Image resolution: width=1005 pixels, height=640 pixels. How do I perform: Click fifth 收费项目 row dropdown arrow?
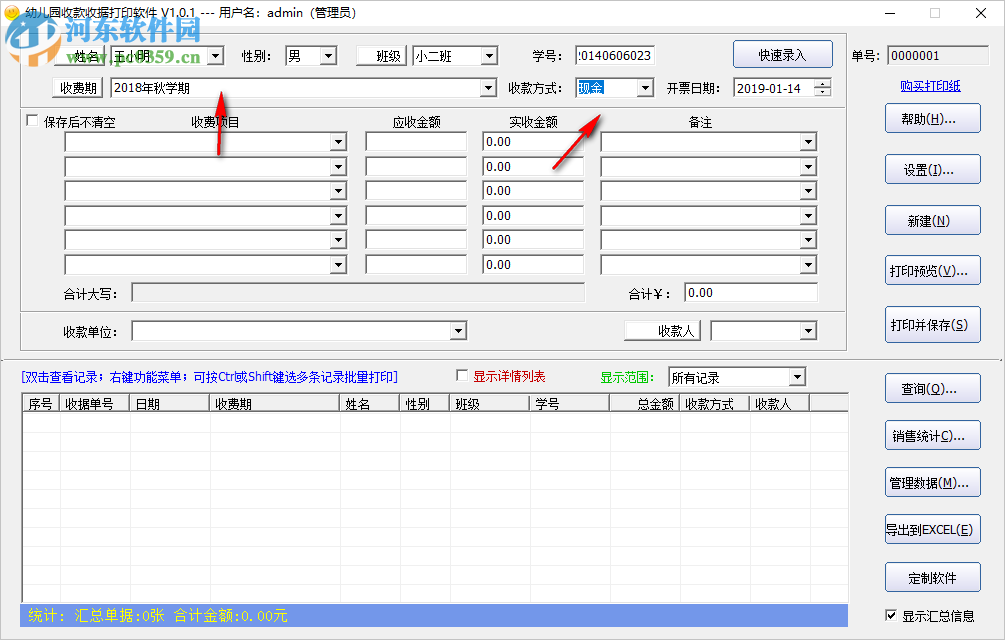point(338,240)
